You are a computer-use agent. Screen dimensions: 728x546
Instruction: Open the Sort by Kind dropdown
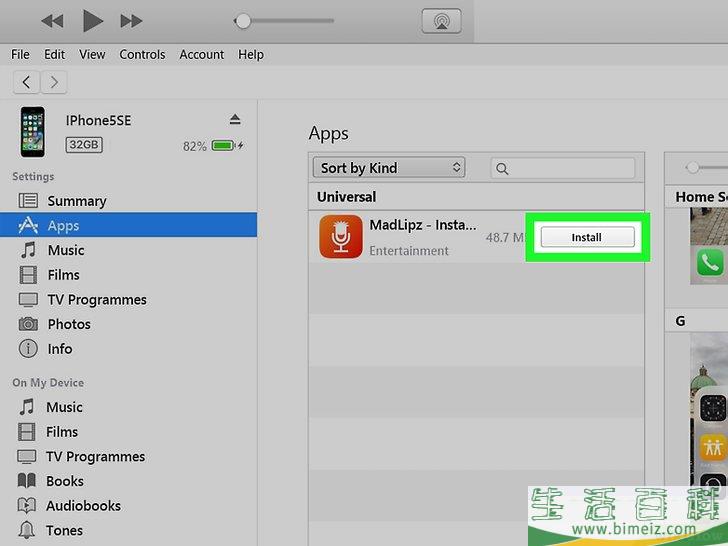click(389, 168)
